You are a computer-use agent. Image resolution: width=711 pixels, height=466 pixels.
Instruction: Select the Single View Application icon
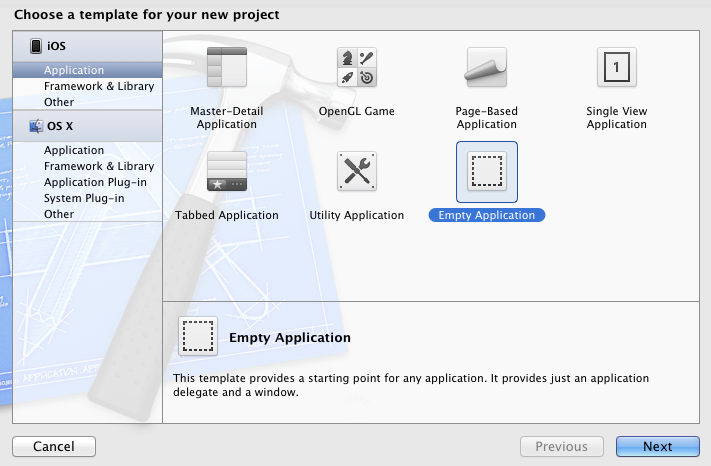tap(617, 67)
